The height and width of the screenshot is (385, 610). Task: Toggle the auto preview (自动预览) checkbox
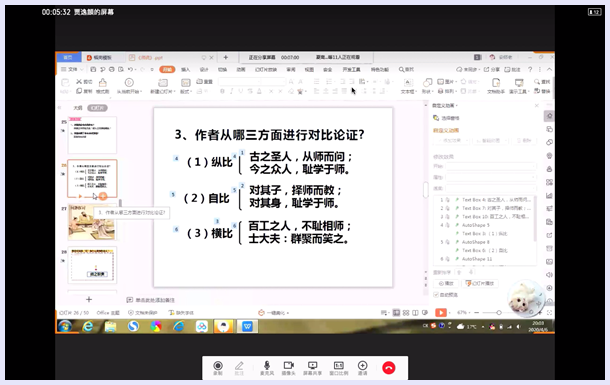click(436, 295)
